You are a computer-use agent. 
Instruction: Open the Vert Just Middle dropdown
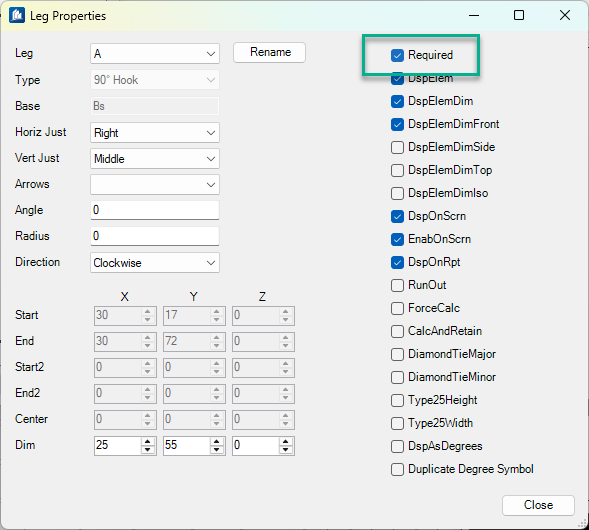click(x=155, y=159)
